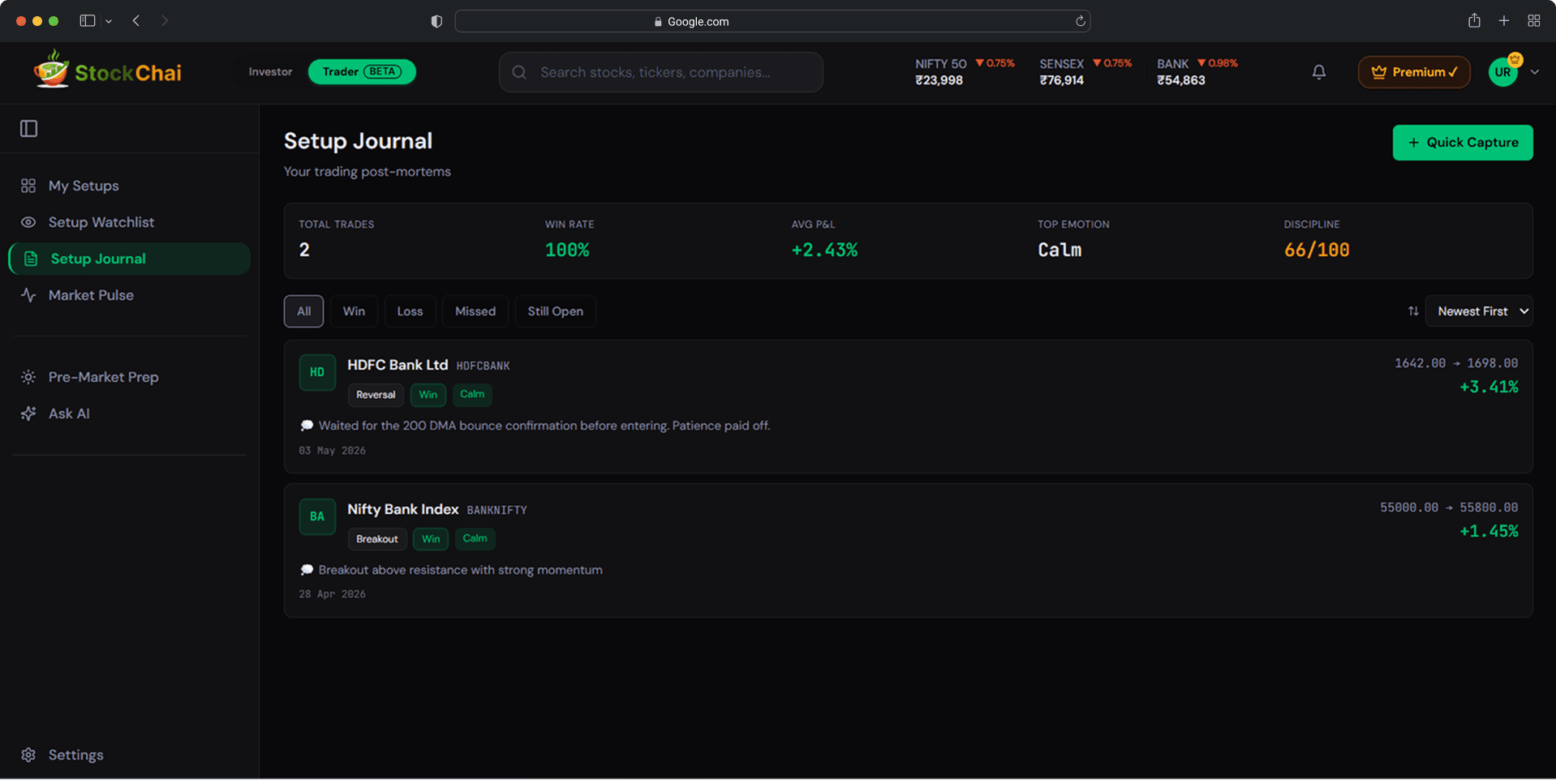Click the Quick Capture button
Image resolution: width=1556 pixels, height=784 pixels.
(1463, 143)
